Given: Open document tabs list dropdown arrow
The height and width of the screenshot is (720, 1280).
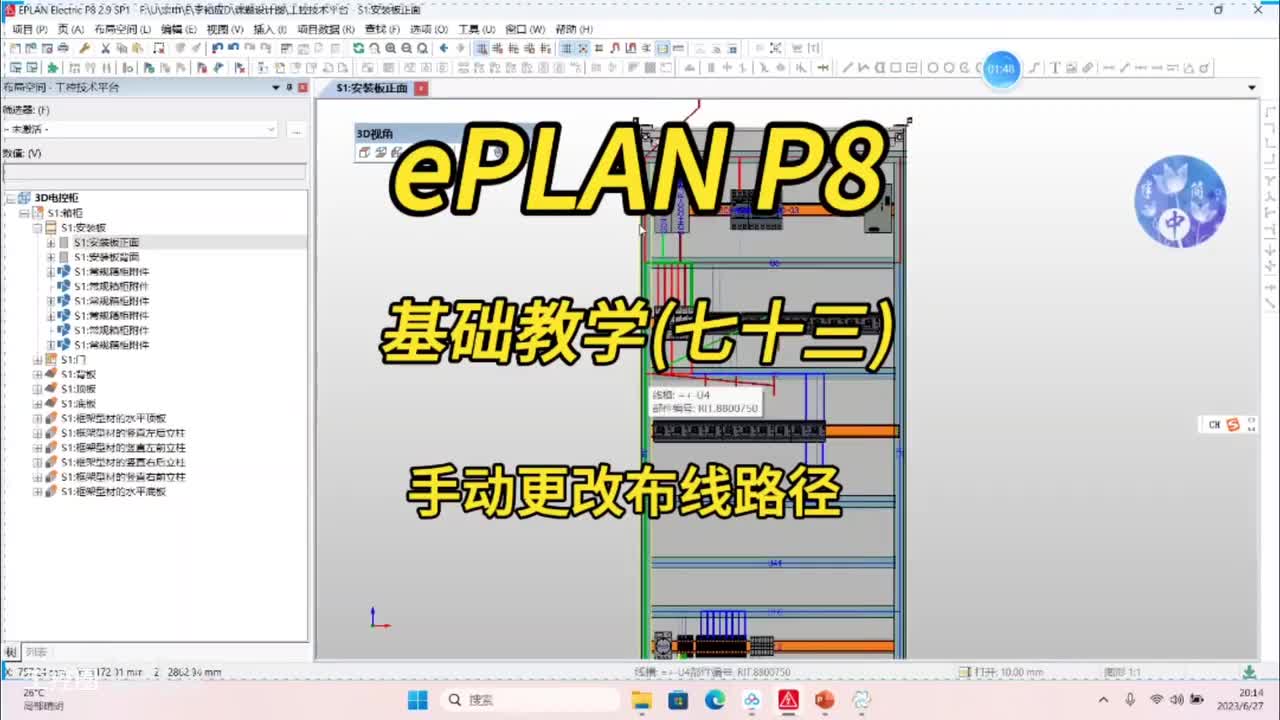Looking at the screenshot, I should point(1251,88).
